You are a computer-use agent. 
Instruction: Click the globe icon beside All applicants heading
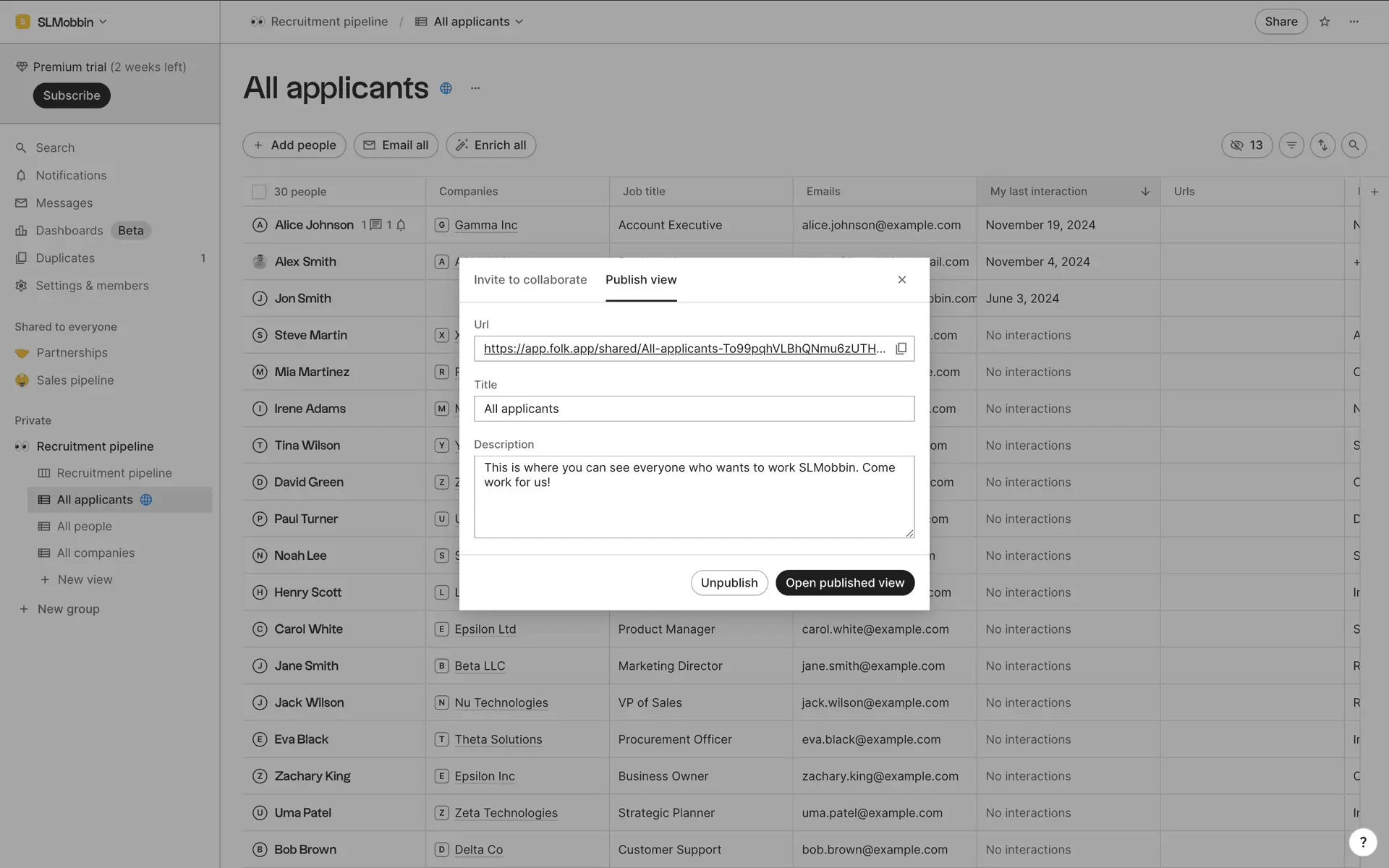(446, 88)
